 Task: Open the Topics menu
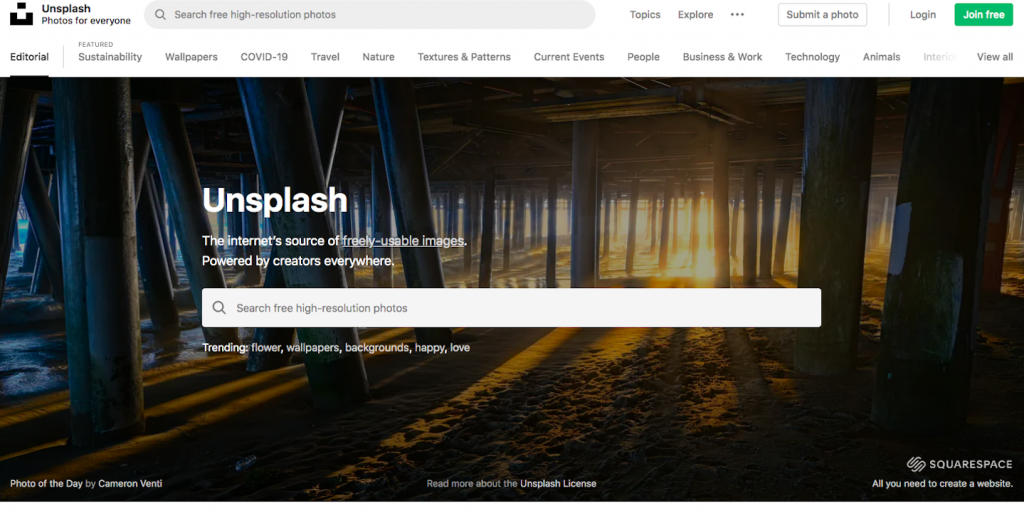tap(645, 15)
